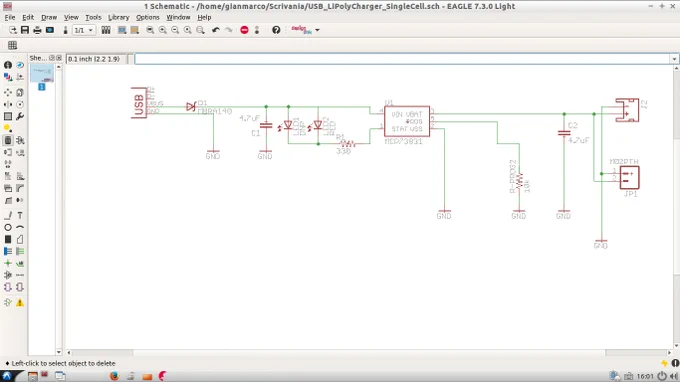Select the sheet 1 thumbnail
This screenshot has height=382, width=680.
tap(42, 74)
